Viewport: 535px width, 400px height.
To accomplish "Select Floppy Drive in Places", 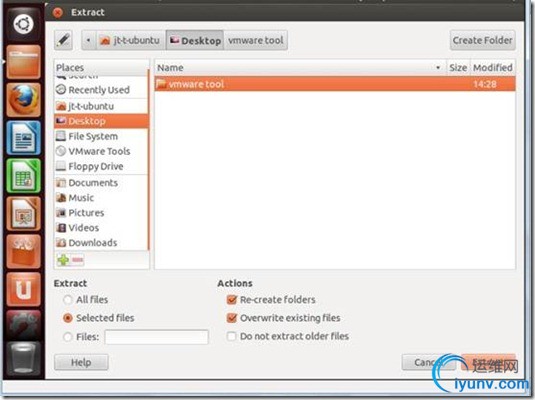I will tap(101, 166).
